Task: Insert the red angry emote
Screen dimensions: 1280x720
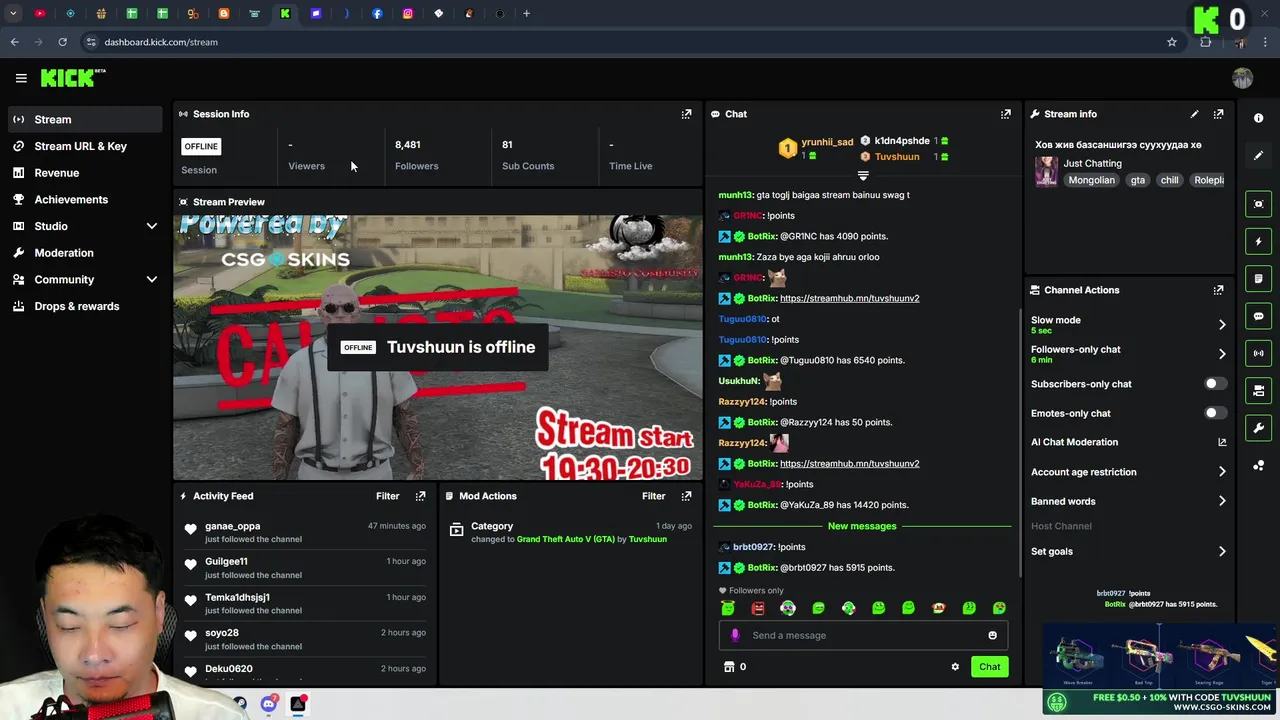Action: 758,608
